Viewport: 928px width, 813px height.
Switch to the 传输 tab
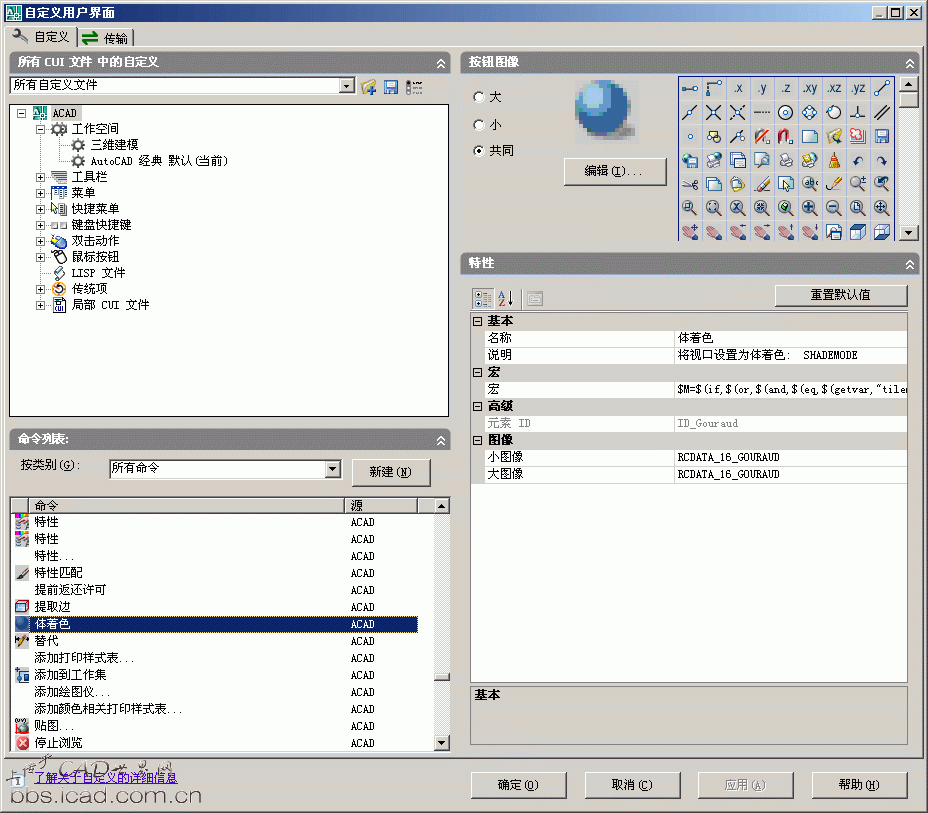(x=106, y=38)
